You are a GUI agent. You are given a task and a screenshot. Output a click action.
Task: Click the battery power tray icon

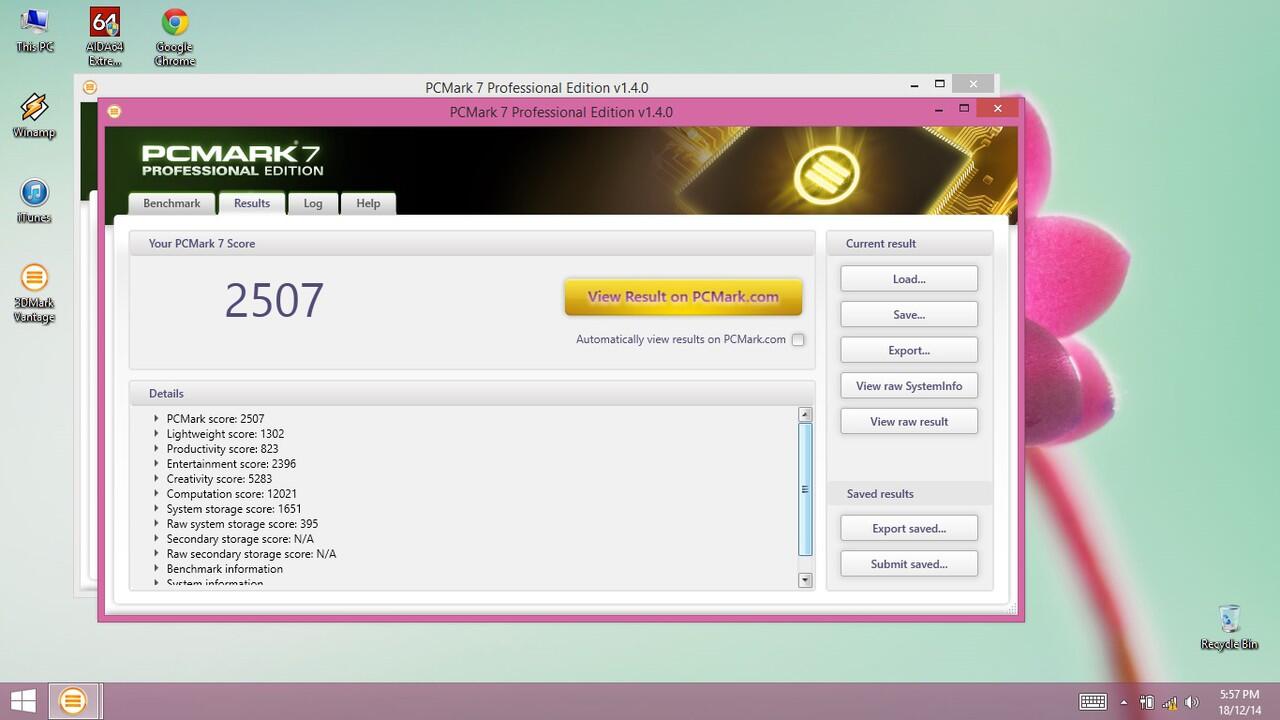1147,702
